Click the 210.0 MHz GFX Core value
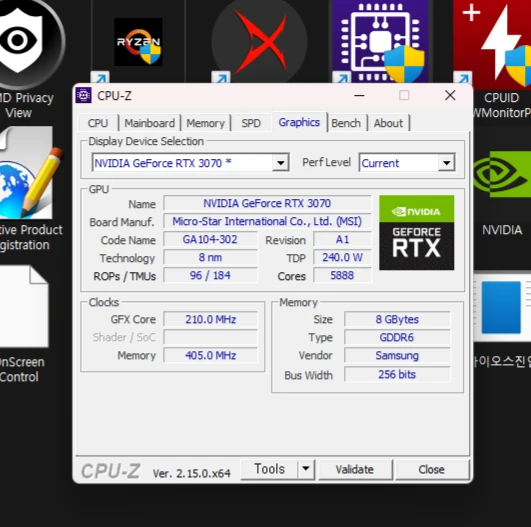Viewport: 531px width, 527px height. 210,319
